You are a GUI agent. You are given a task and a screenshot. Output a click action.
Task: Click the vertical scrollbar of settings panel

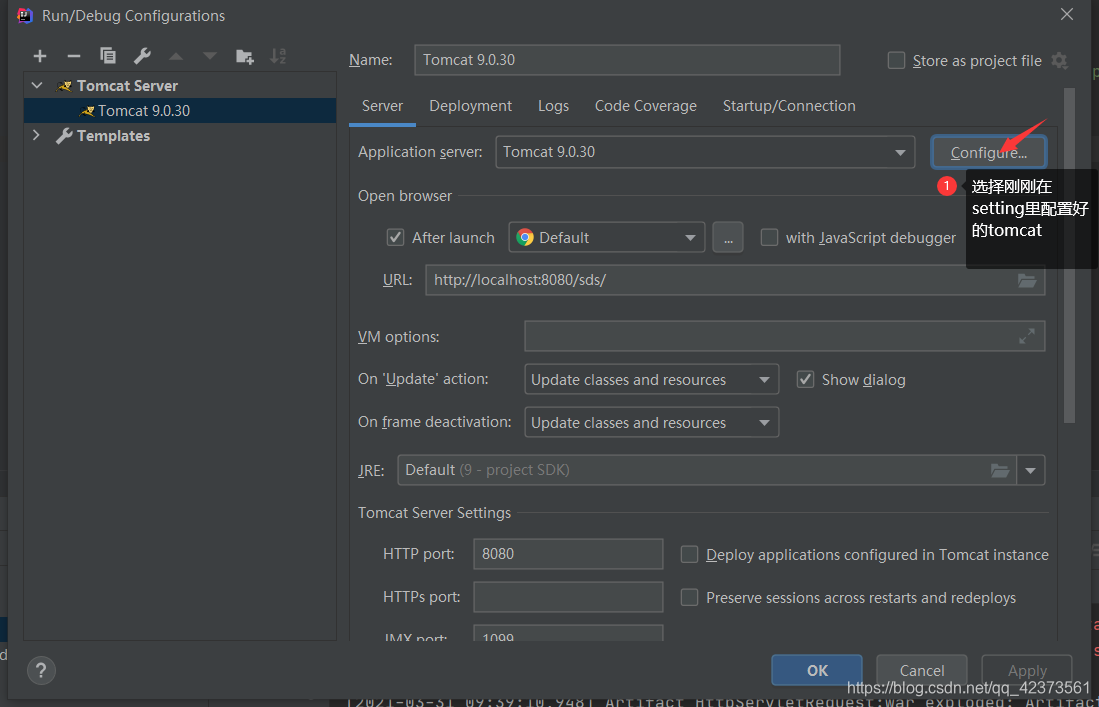pos(1068,256)
